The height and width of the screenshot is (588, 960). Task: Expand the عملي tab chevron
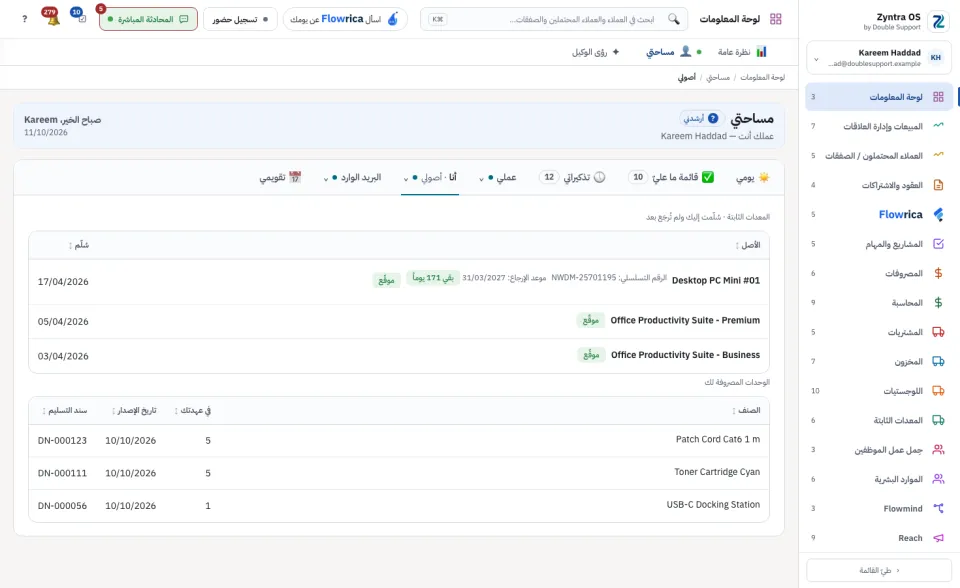pyautogui.click(x=481, y=179)
